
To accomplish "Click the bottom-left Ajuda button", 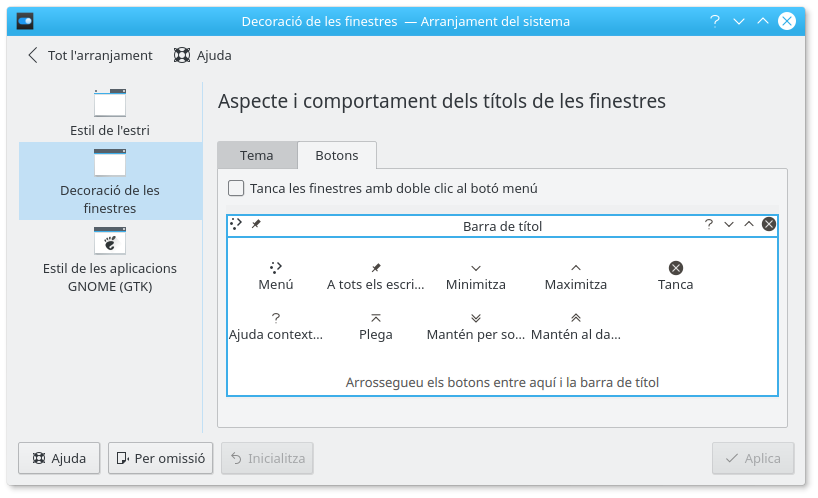I will (59, 459).
